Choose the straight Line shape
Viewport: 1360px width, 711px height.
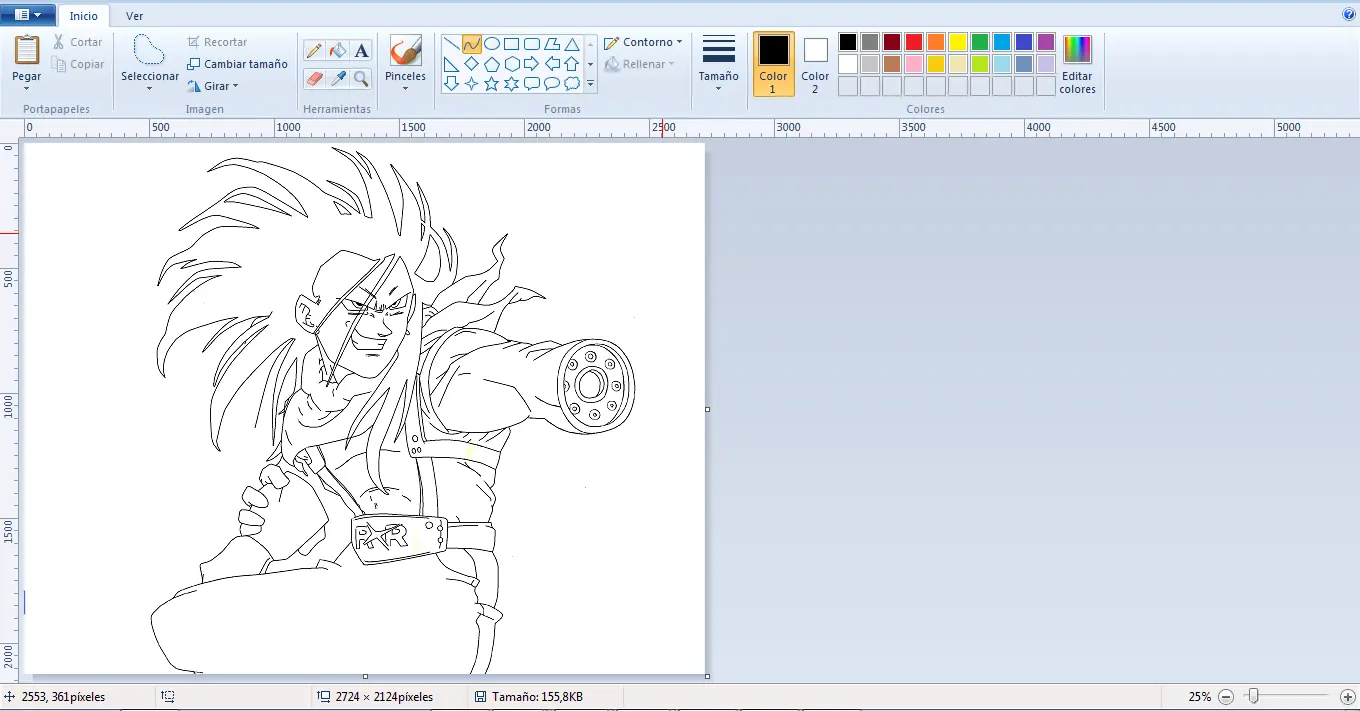[452, 44]
